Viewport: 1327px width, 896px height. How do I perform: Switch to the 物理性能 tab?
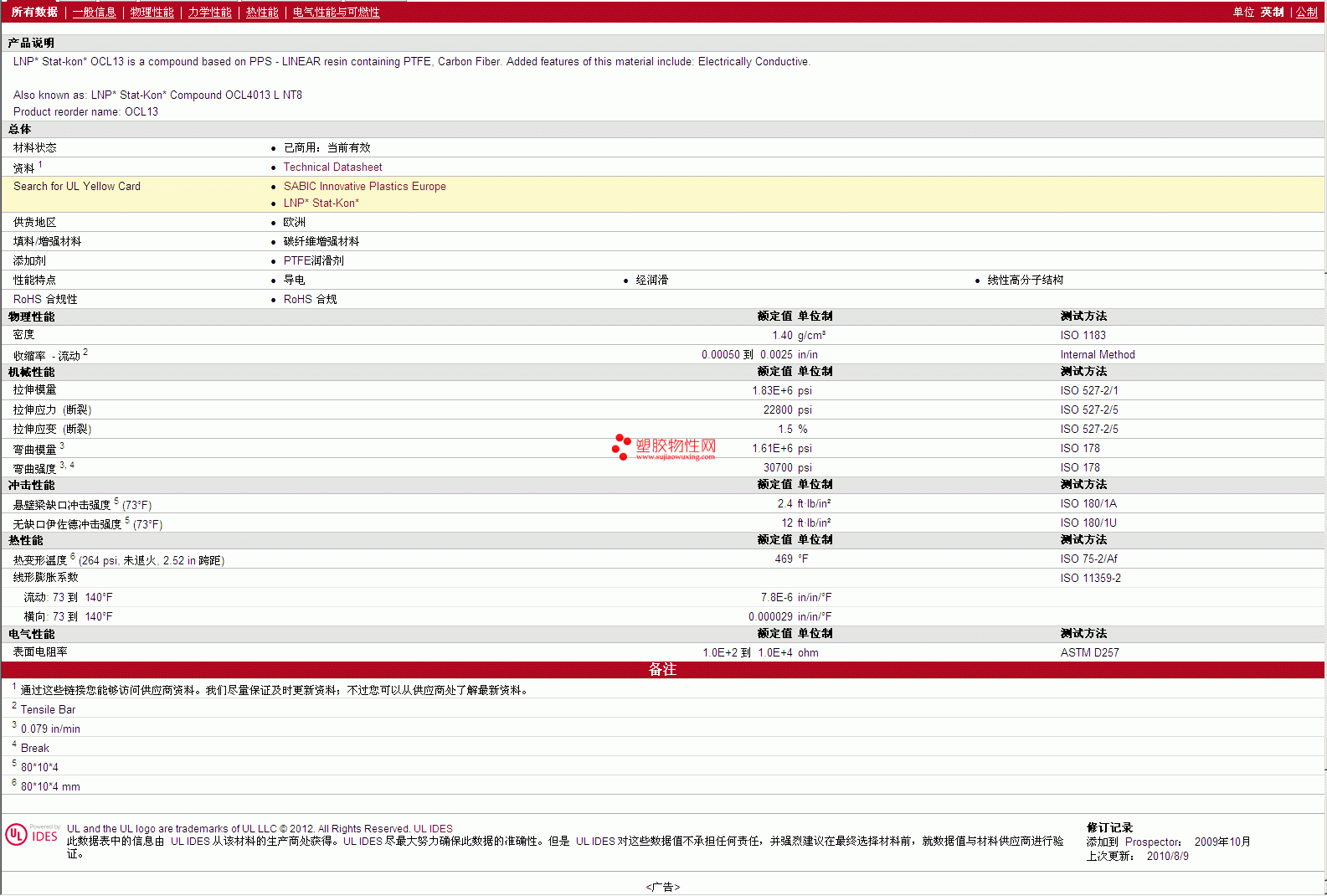pyautogui.click(x=152, y=12)
